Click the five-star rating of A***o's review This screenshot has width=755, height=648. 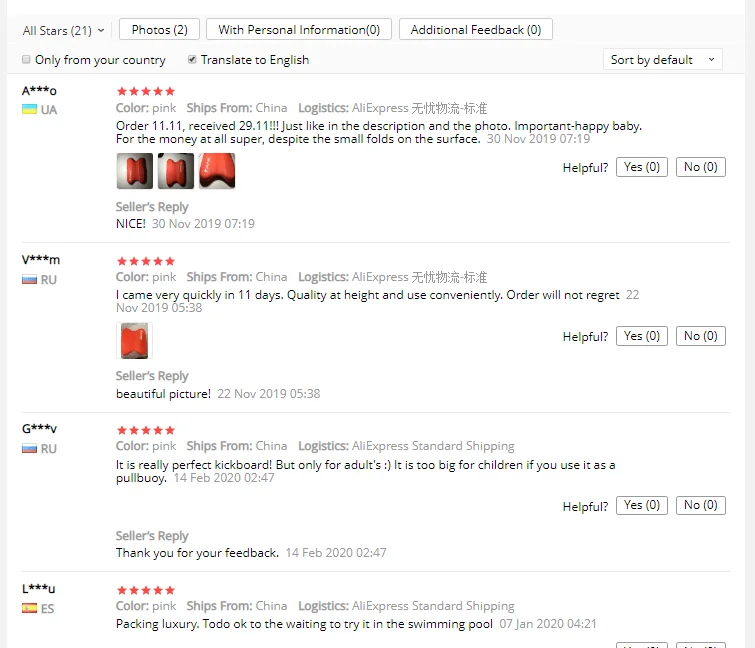click(x=145, y=91)
